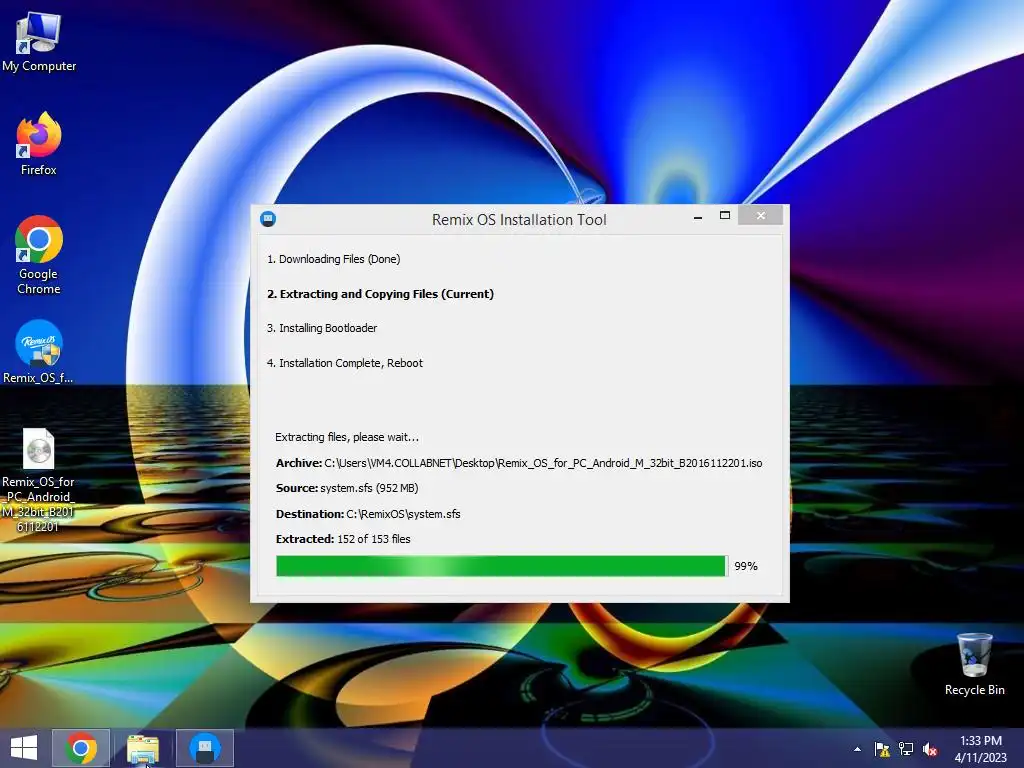1024x768 pixels.
Task: Select the Google Chrome desktop shortcut
Action: click(x=39, y=255)
